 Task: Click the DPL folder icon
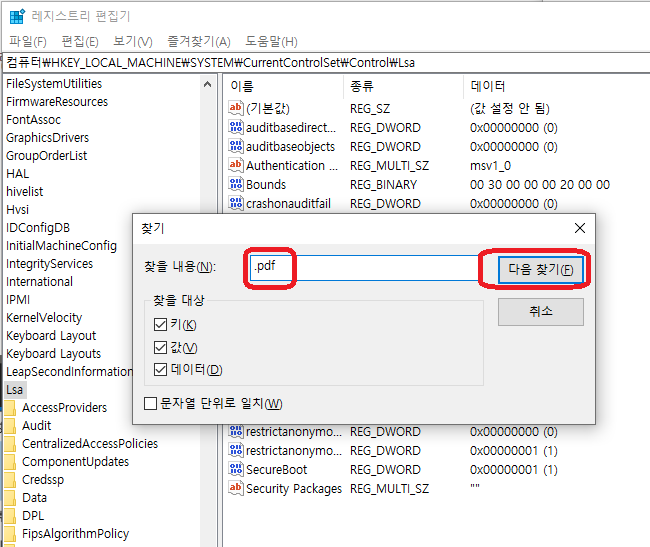(x=10, y=516)
